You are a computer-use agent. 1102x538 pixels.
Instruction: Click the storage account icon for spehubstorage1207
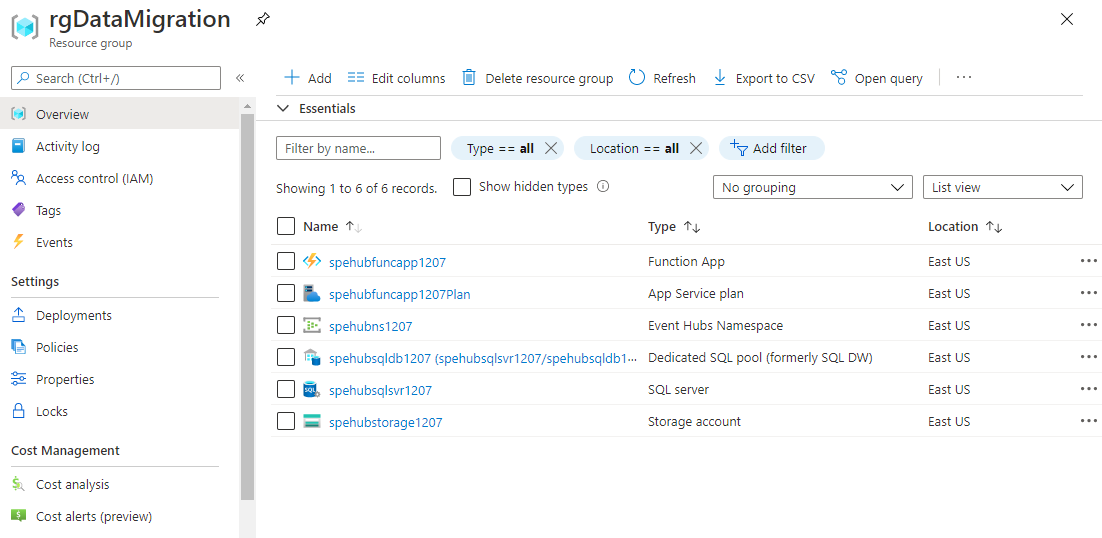pyautogui.click(x=311, y=422)
